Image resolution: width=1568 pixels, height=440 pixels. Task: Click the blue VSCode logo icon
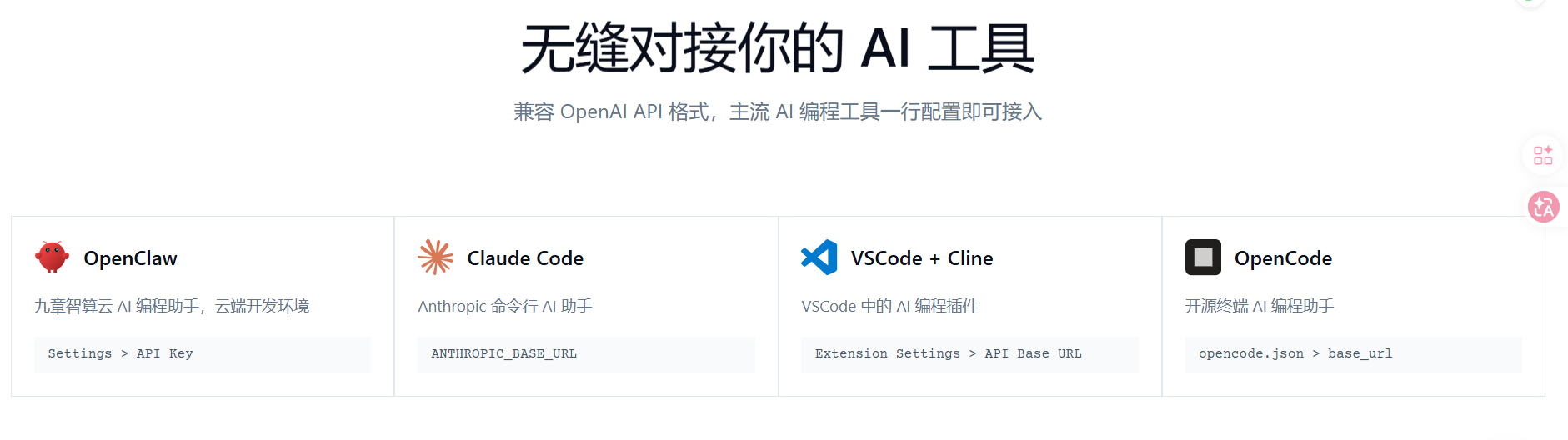819,257
